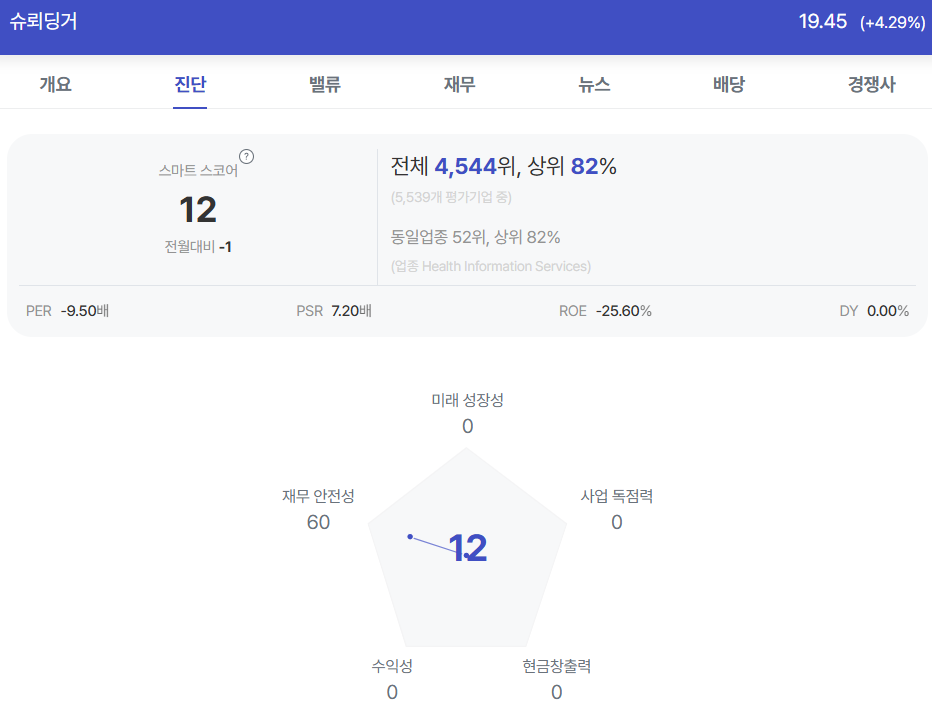Click the 슈뢰딩거 stock title in header
Screen dimensions: 932x718
[44, 22]
